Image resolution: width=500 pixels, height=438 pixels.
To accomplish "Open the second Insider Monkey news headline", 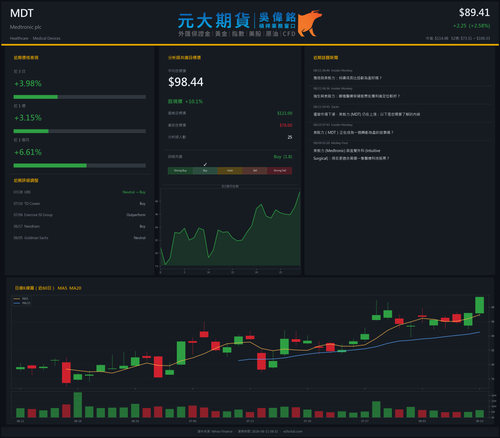I will point(356,96).
